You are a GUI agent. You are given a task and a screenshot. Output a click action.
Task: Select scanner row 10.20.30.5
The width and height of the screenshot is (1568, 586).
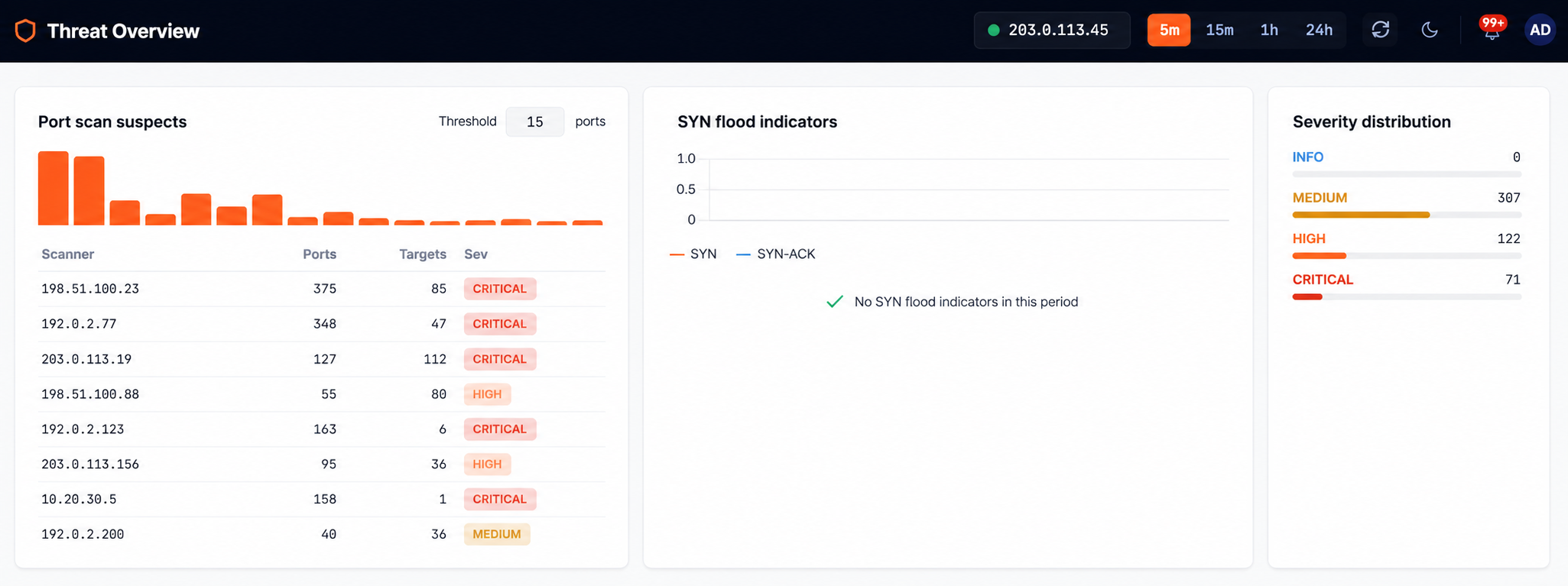coord(322,499)
